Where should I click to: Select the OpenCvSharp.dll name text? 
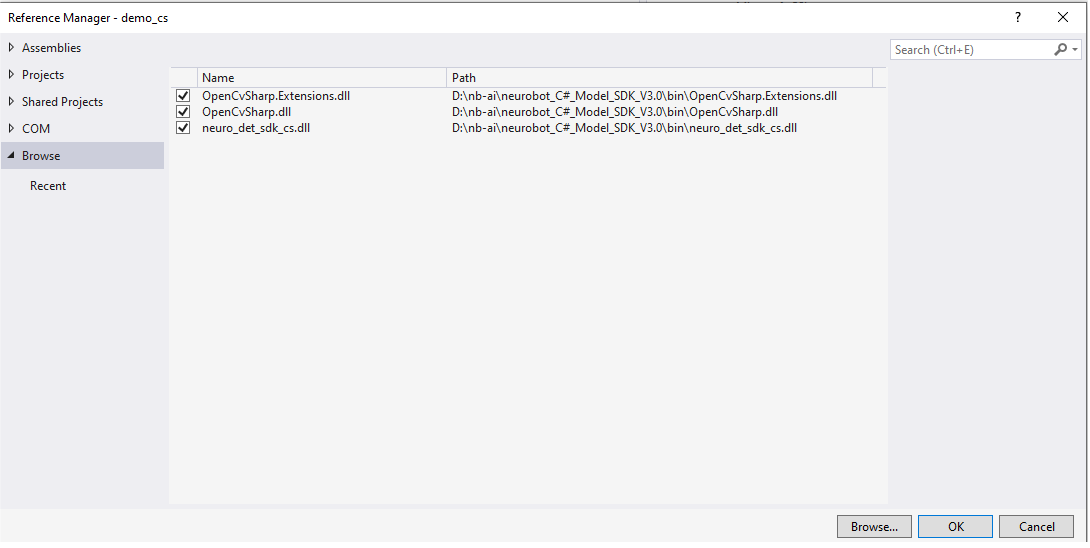(246, 112)
